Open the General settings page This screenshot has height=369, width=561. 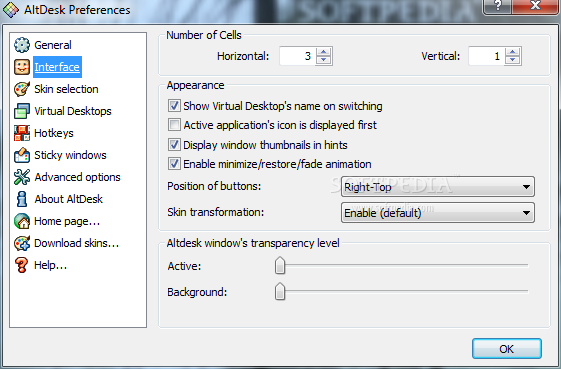(x=53, y=45)
